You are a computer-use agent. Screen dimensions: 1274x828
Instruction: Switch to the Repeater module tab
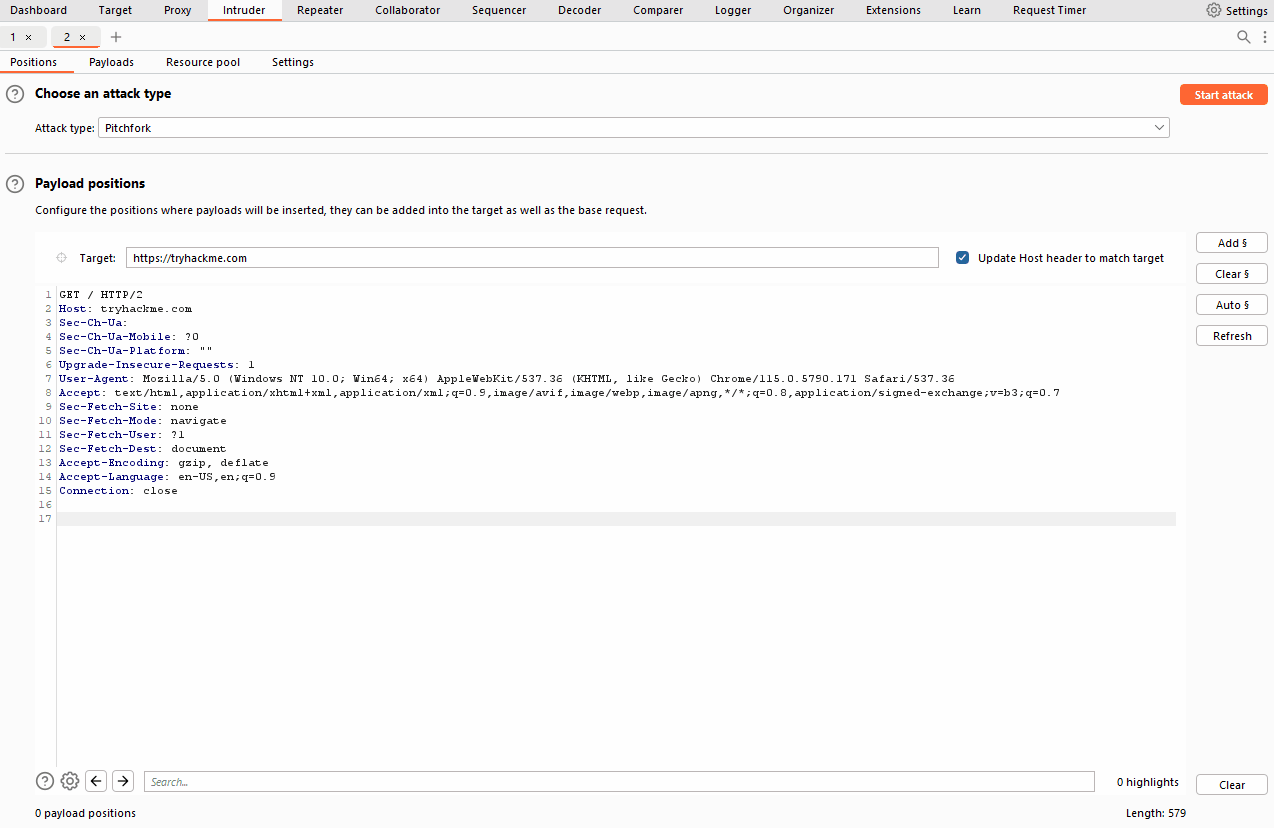coord(319,10)
